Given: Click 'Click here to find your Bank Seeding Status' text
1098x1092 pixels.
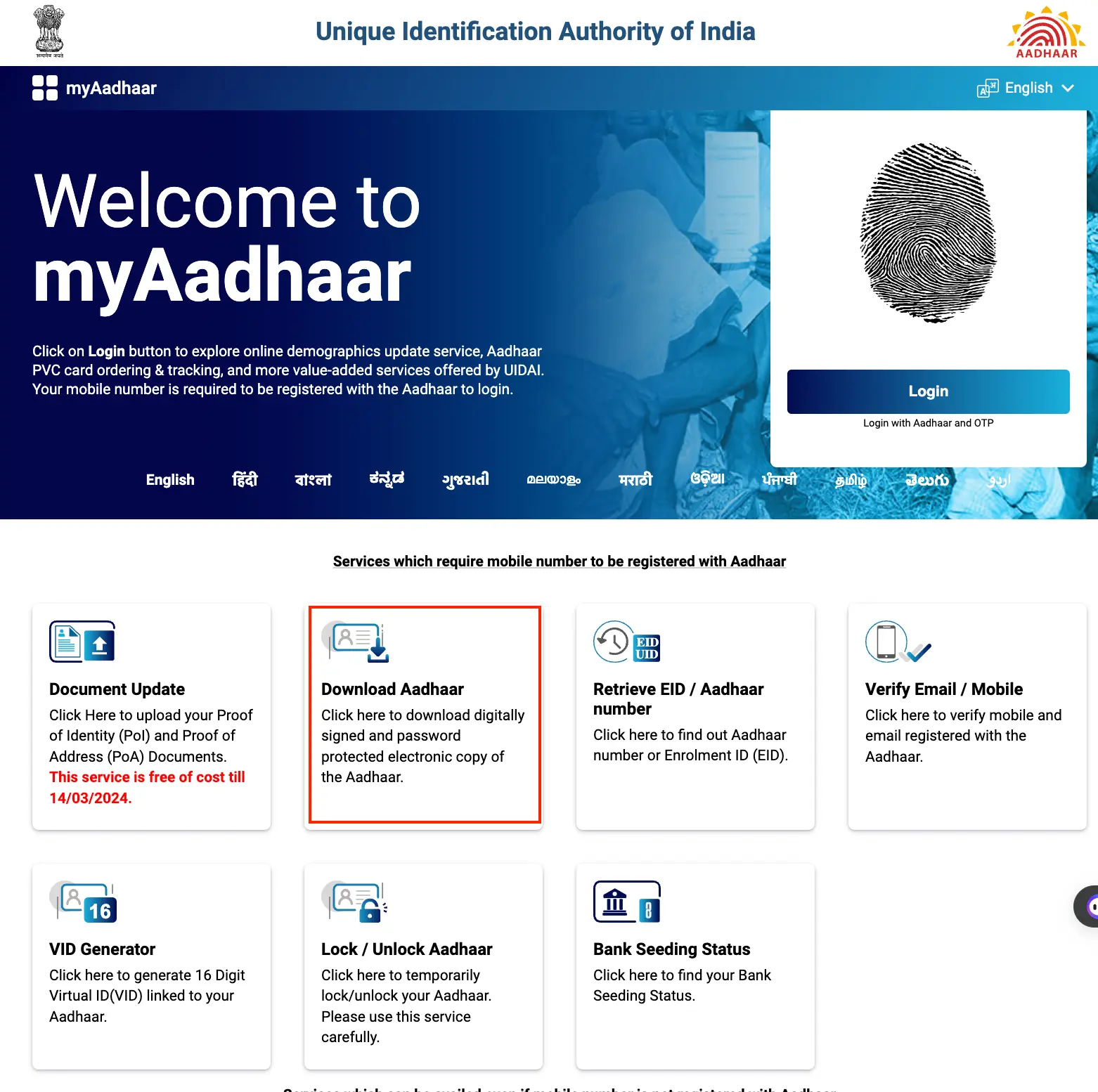Looking at the screenshot, I should tap(682, 985).
